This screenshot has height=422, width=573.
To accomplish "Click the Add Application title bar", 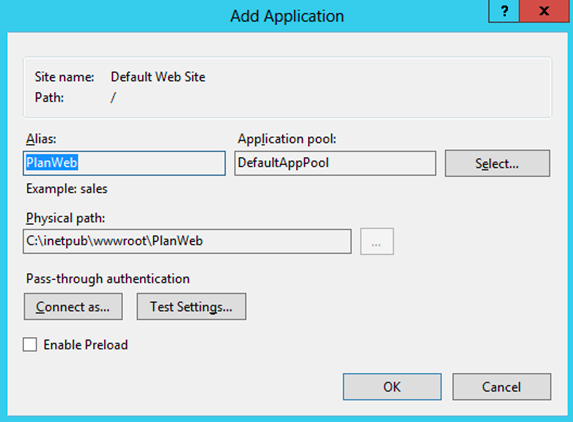I will [x=287, y=16].
